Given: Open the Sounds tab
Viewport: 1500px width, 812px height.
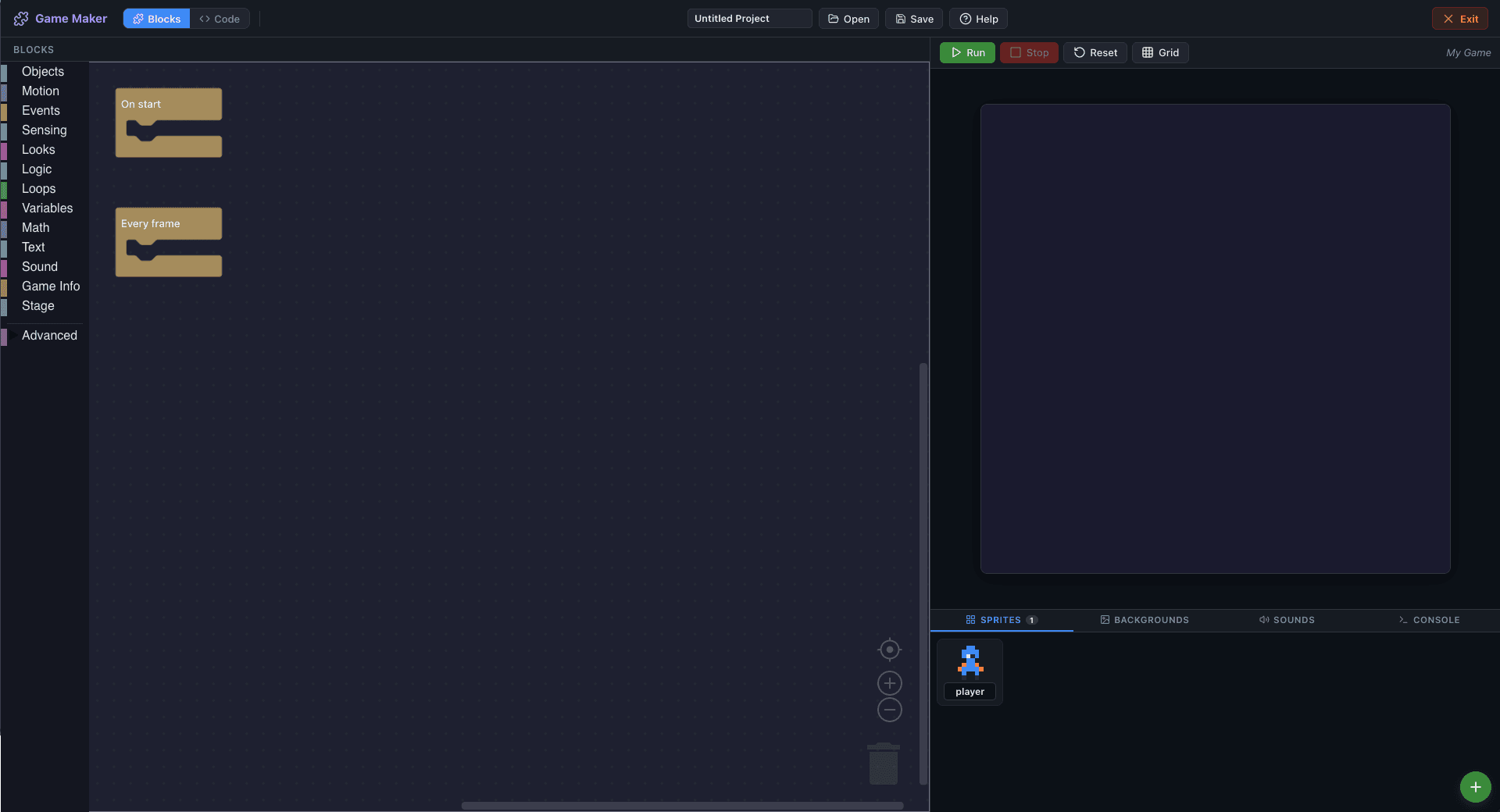Looking at the screenshot, I should point(1286,620).
